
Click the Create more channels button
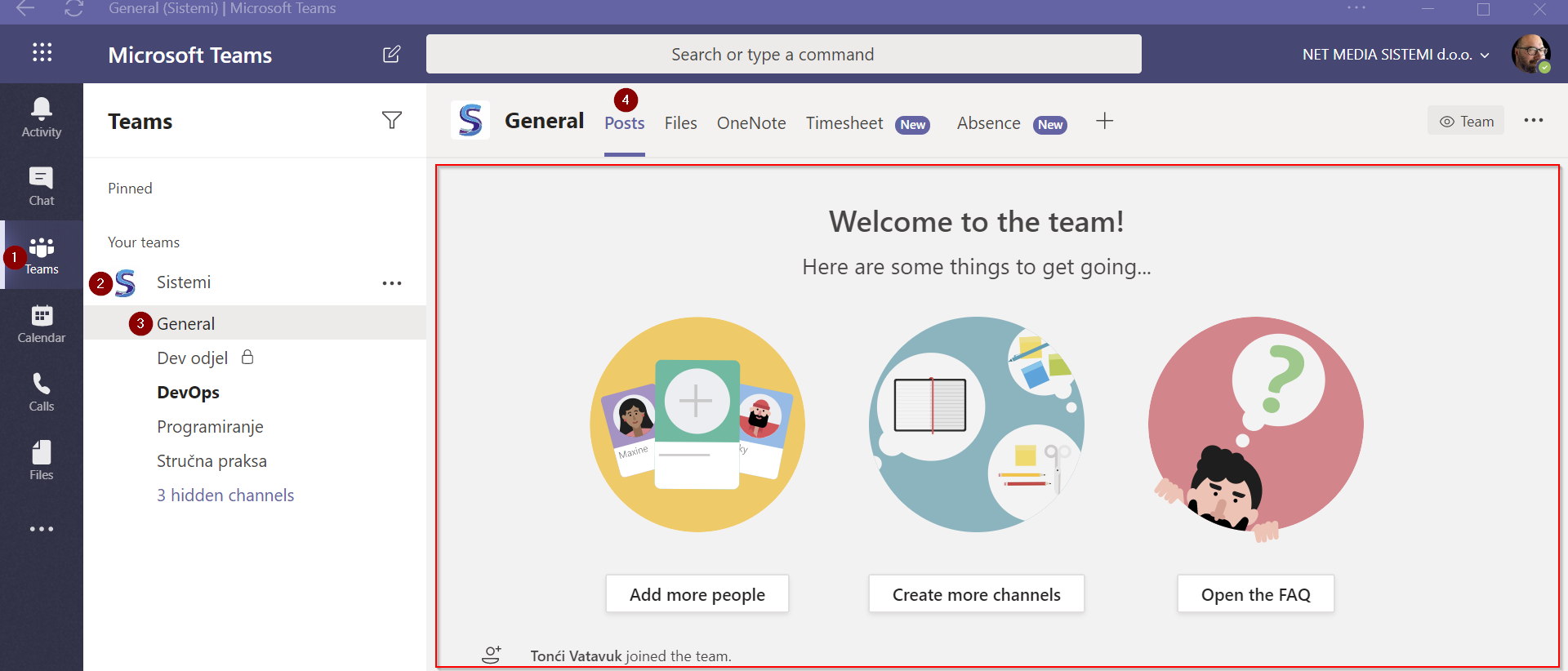coord(977,594)
